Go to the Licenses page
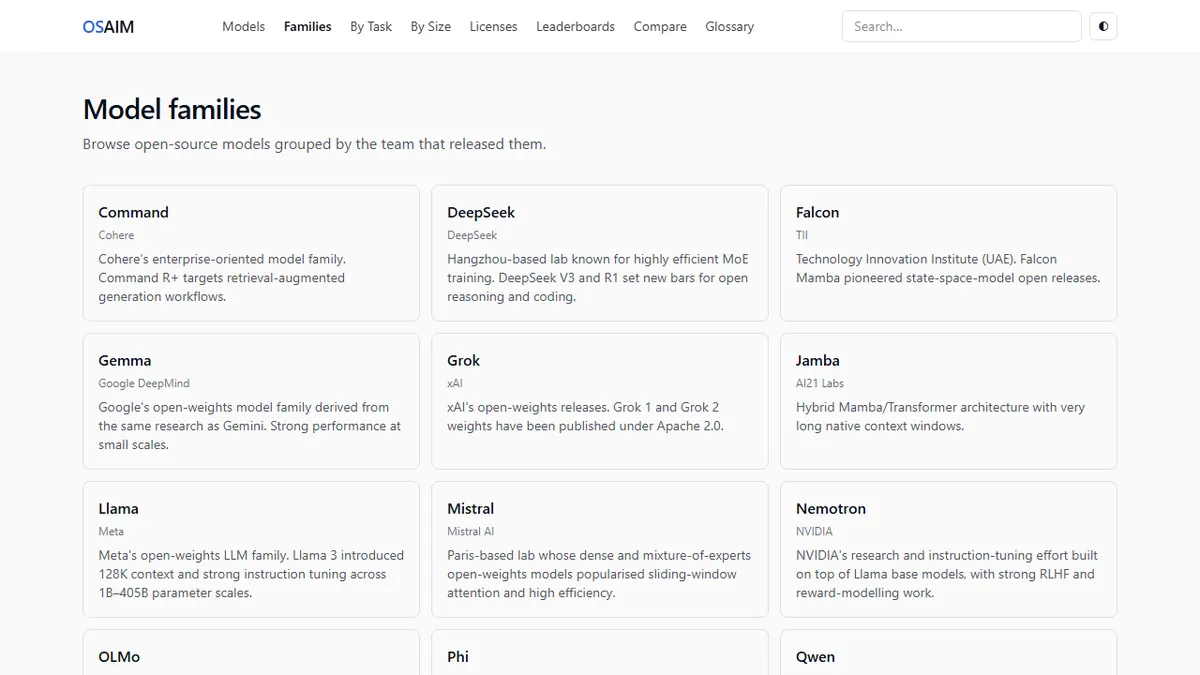This screenshot has height=675, width=1200. [x=493, y=27]
